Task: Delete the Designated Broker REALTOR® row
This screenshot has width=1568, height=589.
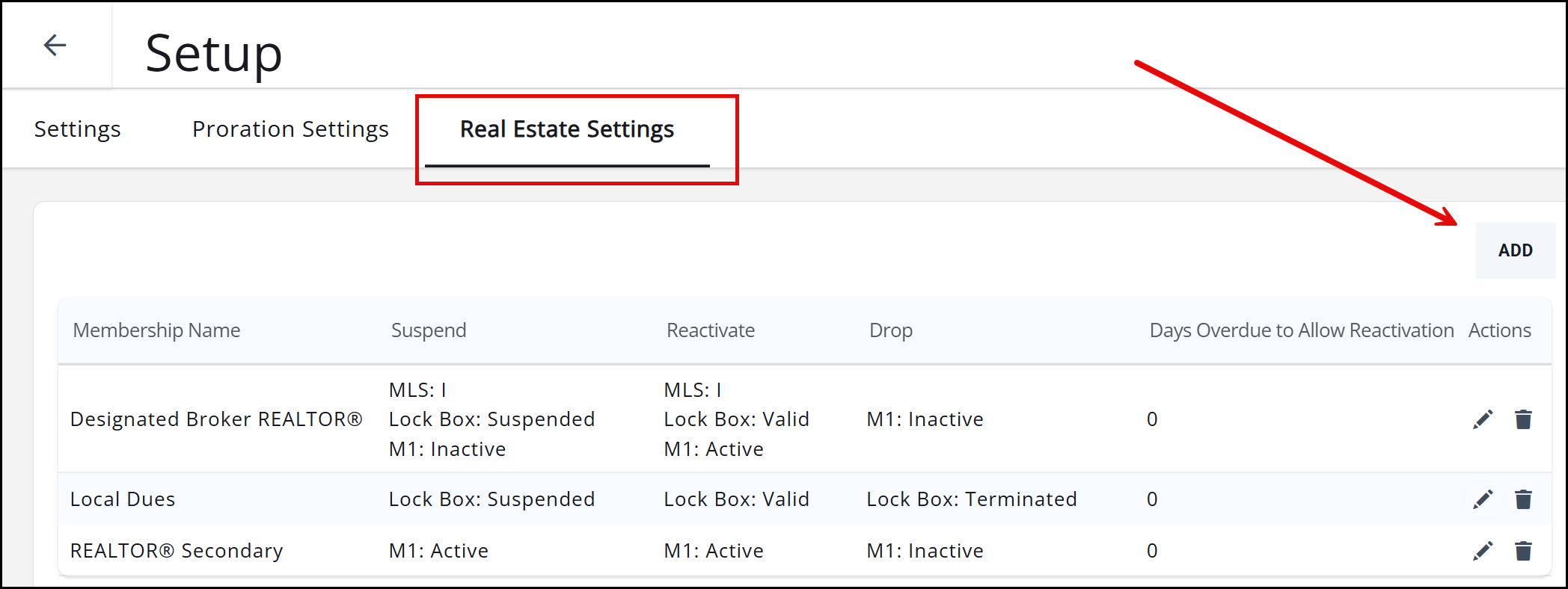Action: [x=1523, y=419]
